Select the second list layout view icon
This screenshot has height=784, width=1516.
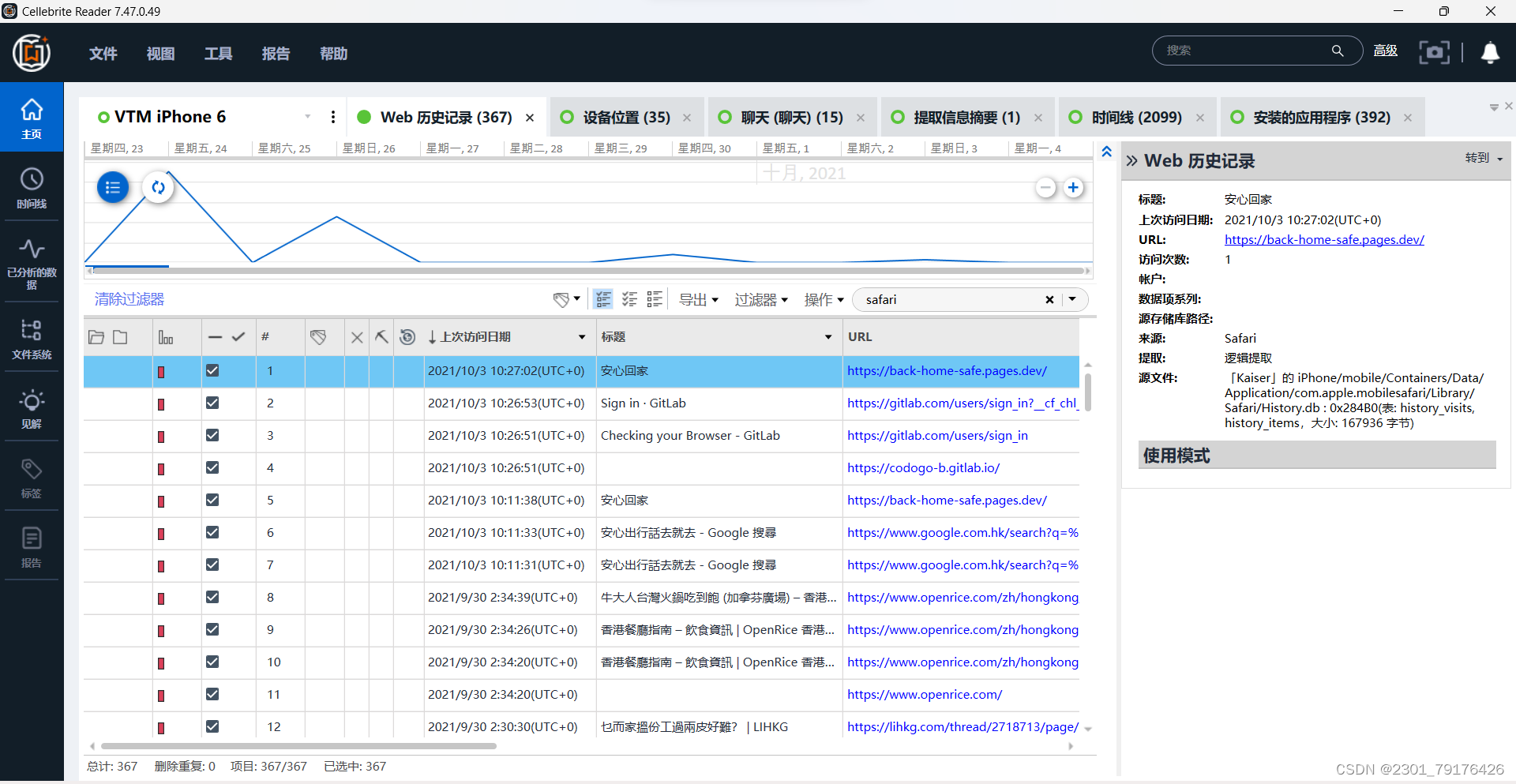(629, 299)
